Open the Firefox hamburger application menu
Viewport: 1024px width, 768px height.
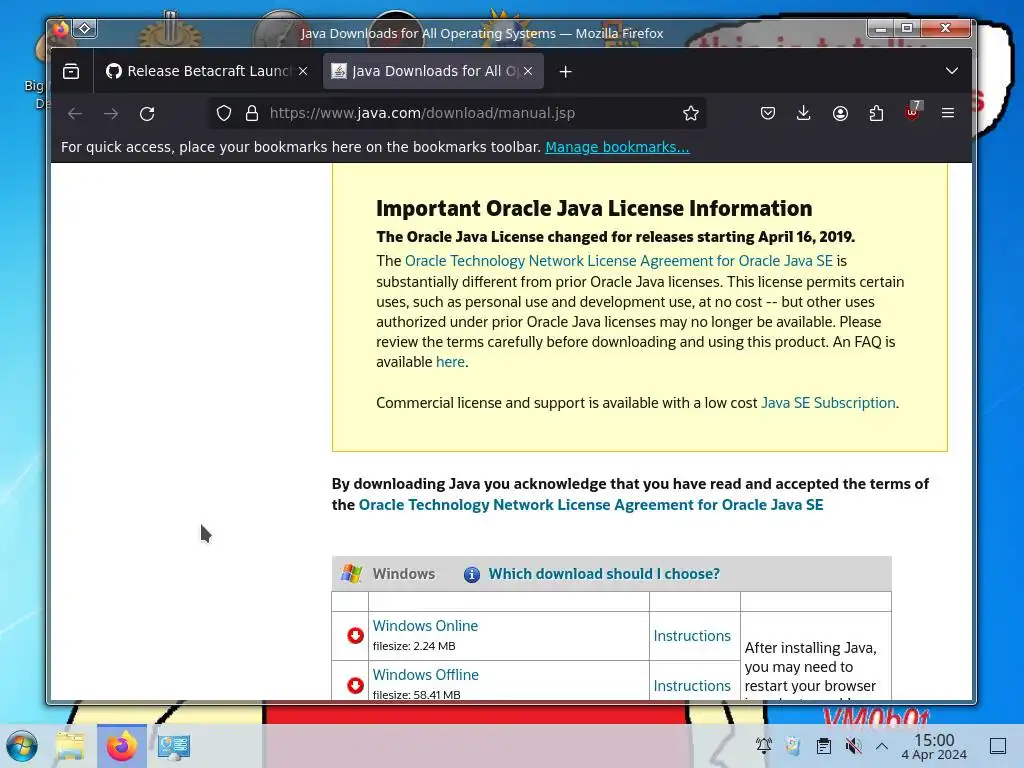point(948,114)
